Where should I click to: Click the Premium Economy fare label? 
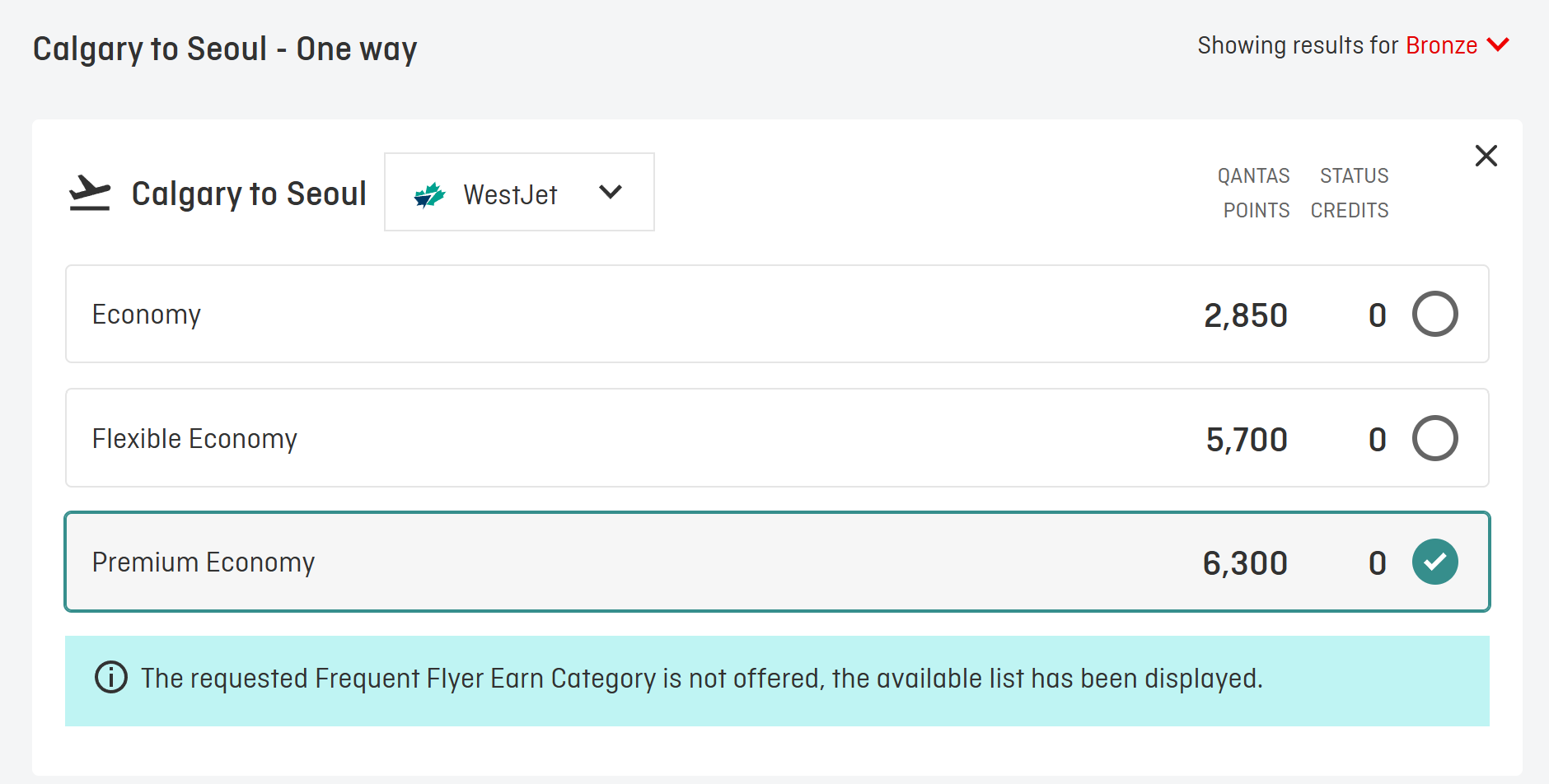coord(204,562)
